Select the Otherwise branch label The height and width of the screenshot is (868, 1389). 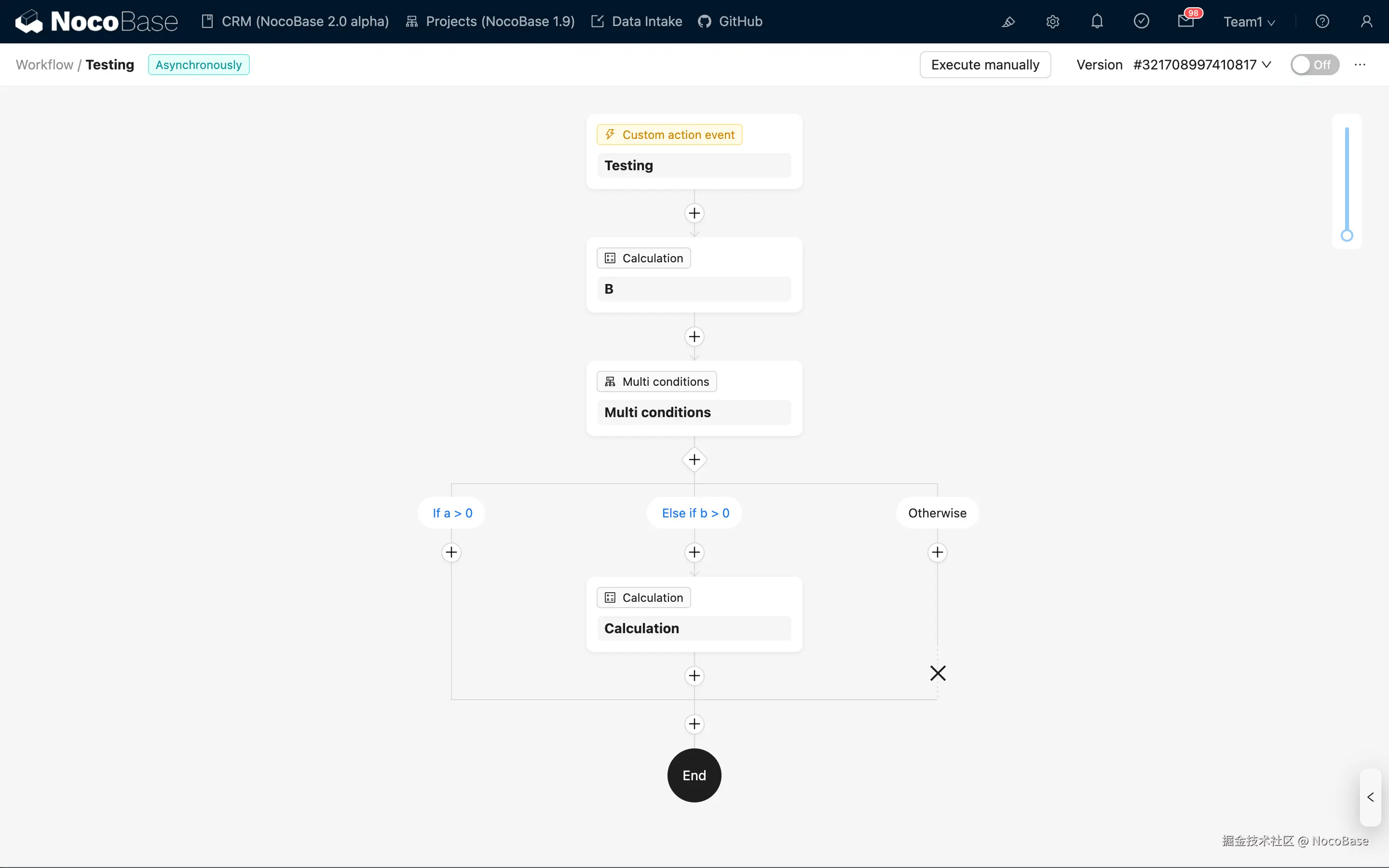tap(937, 513)
